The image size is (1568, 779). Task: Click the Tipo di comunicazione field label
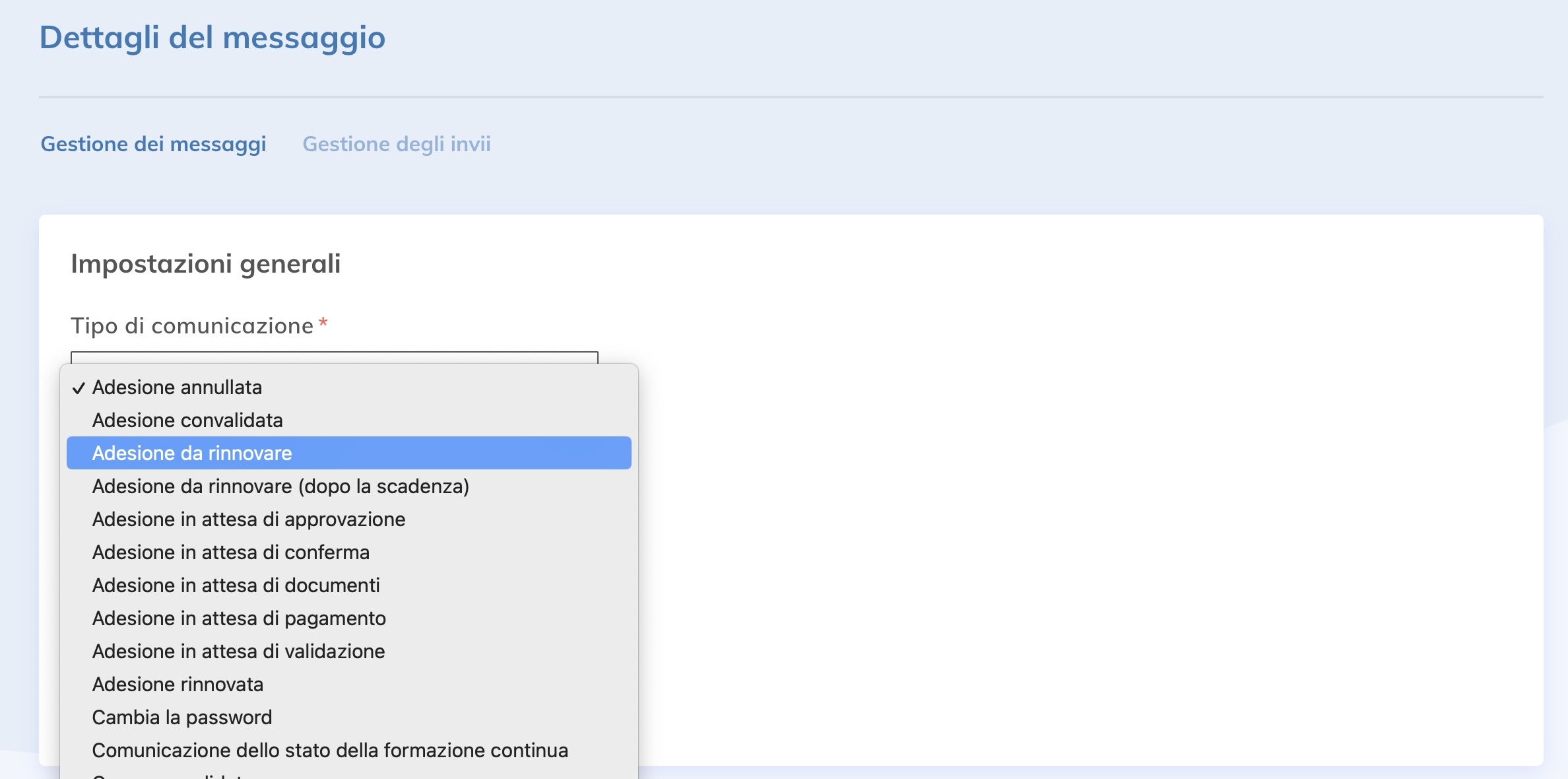pyautogui.click(x=192, y=325)
